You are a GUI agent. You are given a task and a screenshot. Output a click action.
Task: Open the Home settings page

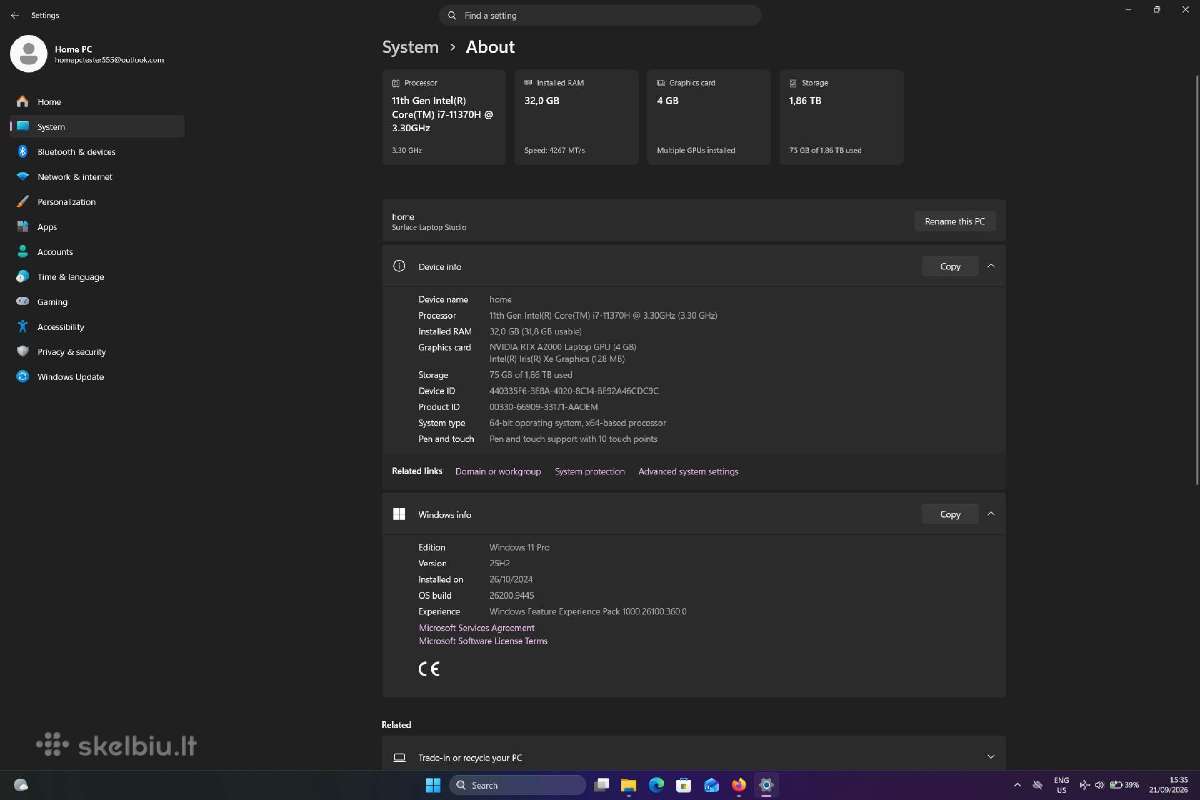[96, 102]
